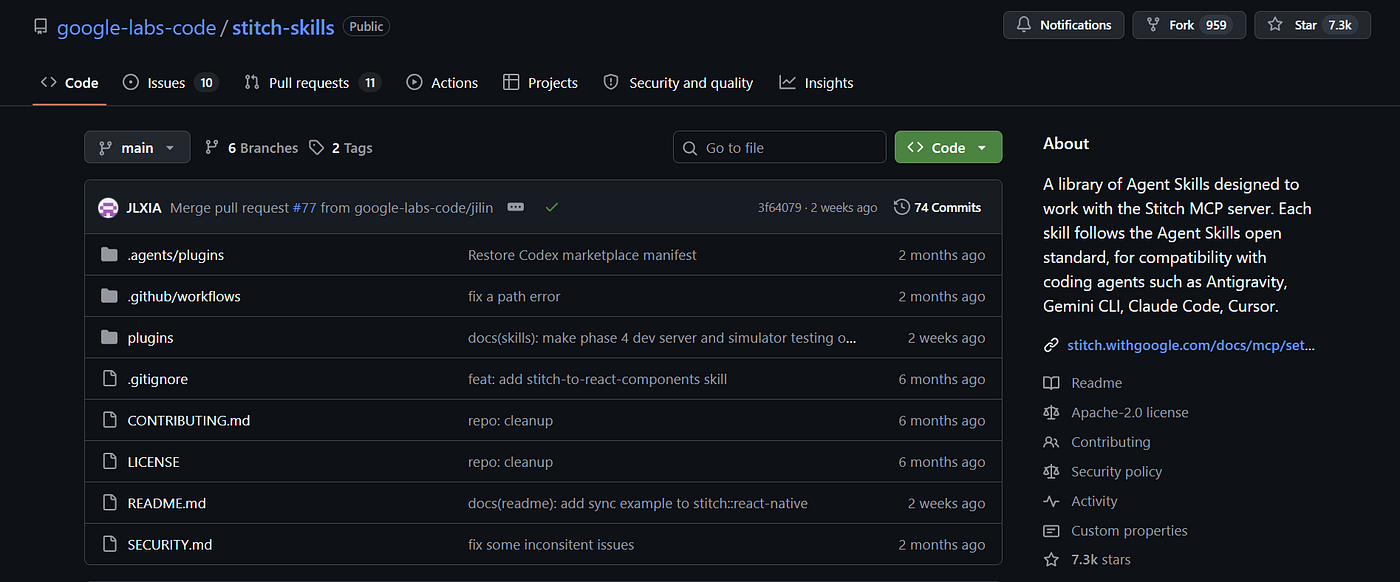Screen dimensions: 1400x582
Task: Click the file icon next to SECURITY.md
Action: (110, 544)
